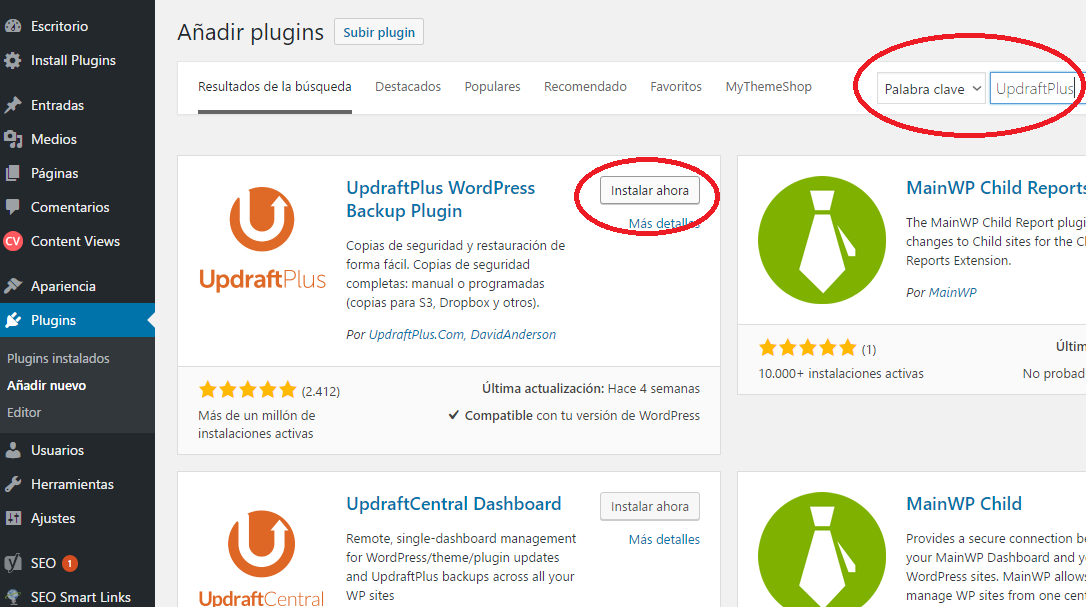Click the Usuarios person icon

[12, 450]
